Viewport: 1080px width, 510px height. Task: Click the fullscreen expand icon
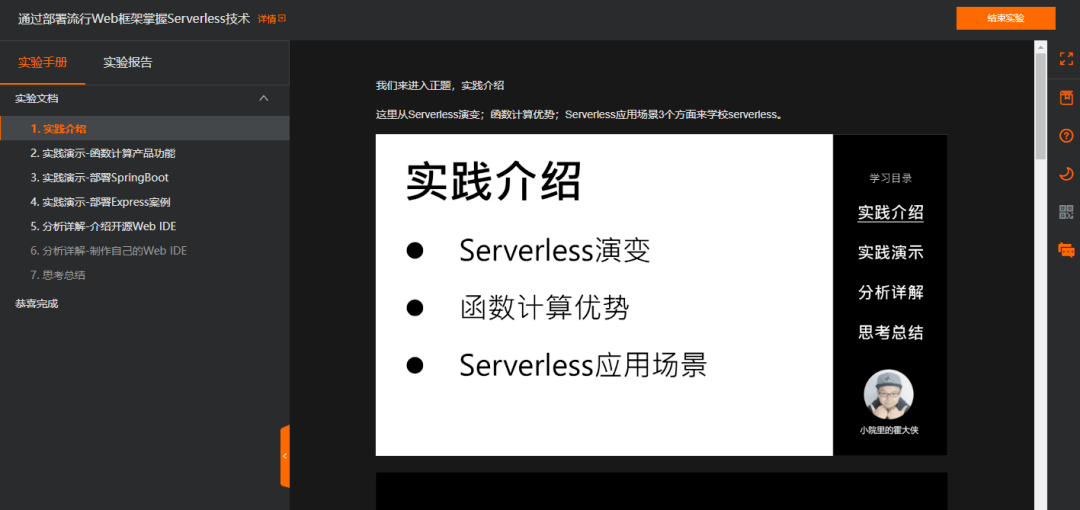coord(1066,59)
